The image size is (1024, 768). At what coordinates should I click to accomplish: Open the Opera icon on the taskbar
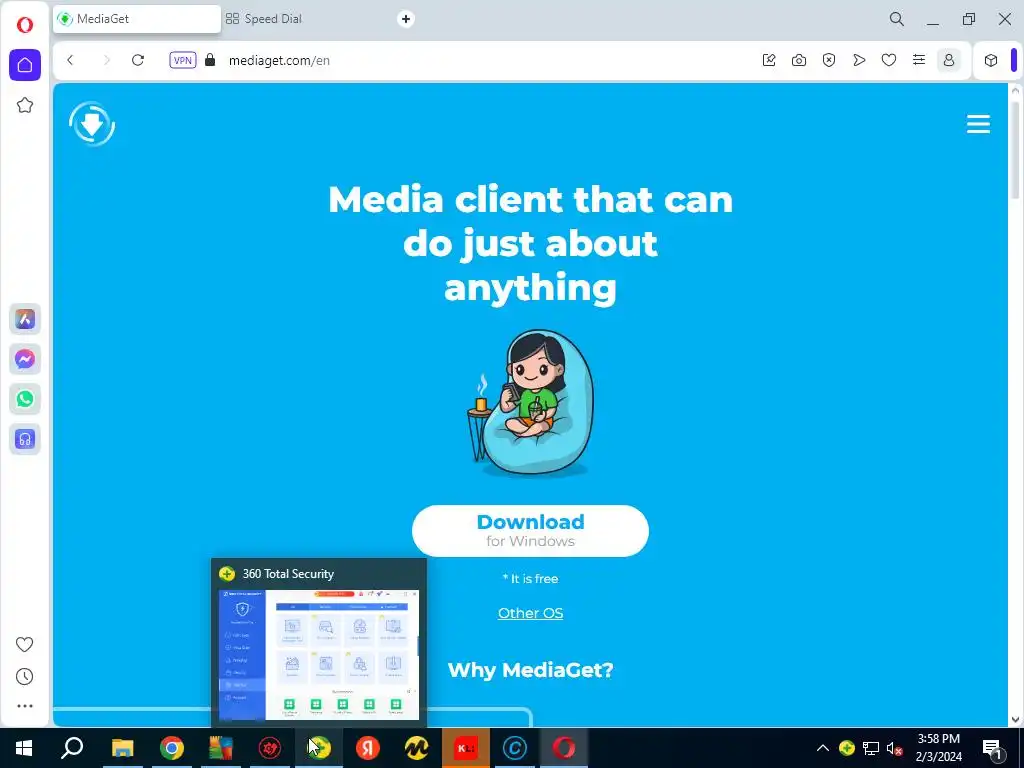(564, 748)
